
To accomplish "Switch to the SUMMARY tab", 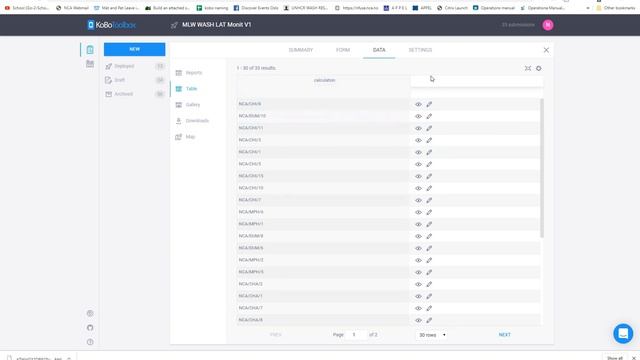I will point(301,50).
